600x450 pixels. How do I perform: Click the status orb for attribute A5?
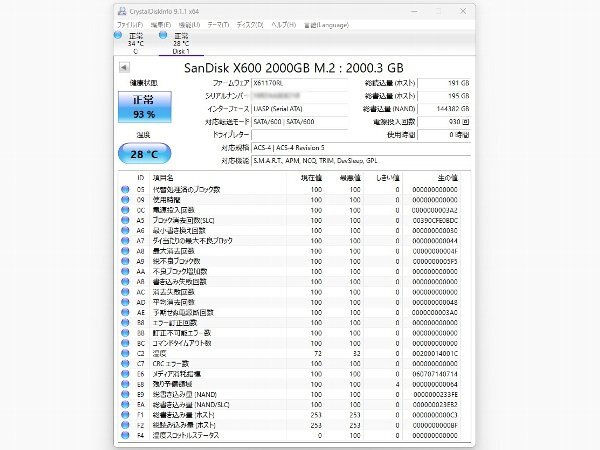point(125,220)
